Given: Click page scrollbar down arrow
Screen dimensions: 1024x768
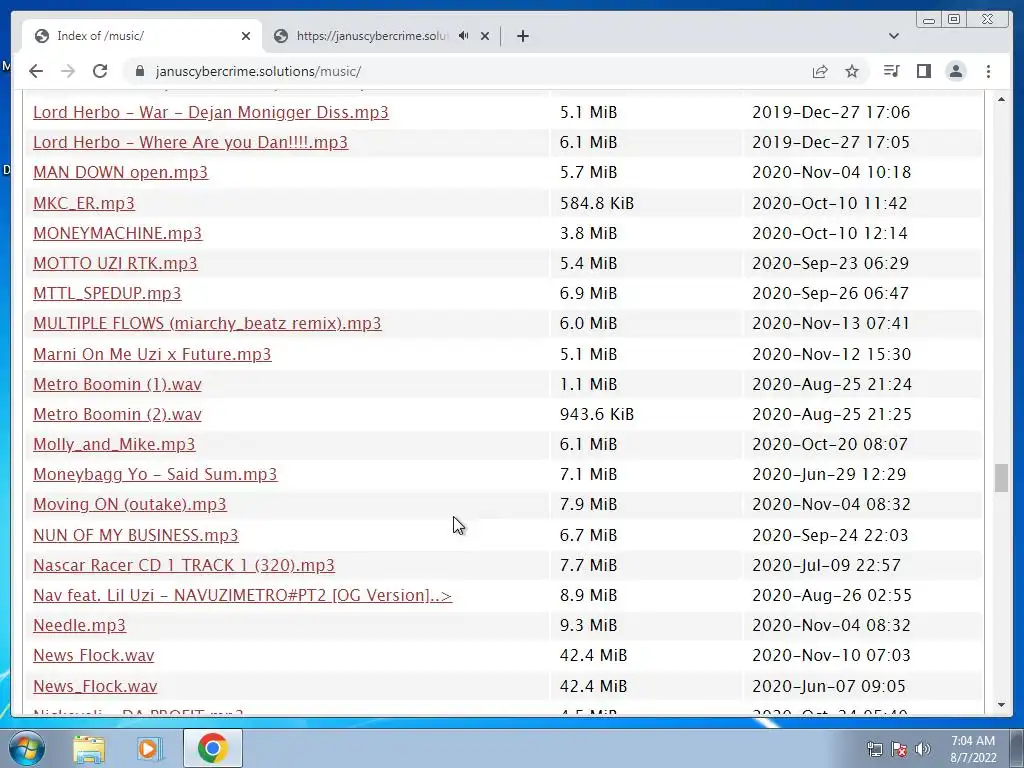Looking at the screenshot, I should pyautogui.click(x=1001, y=705).
